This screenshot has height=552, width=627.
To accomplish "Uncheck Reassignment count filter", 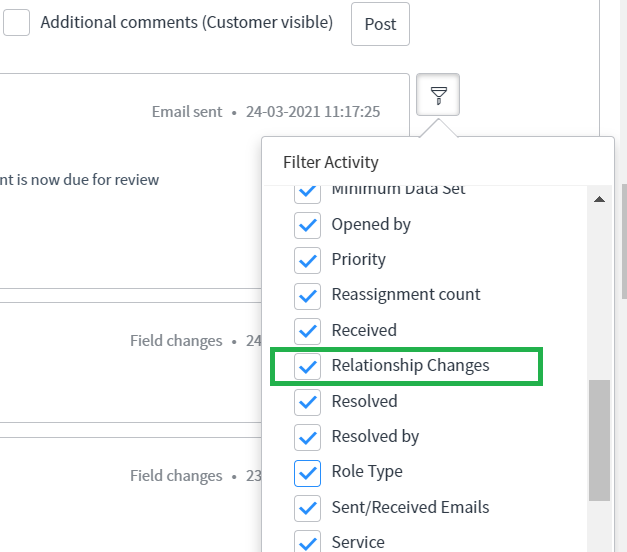I will (x=308, y=295).
